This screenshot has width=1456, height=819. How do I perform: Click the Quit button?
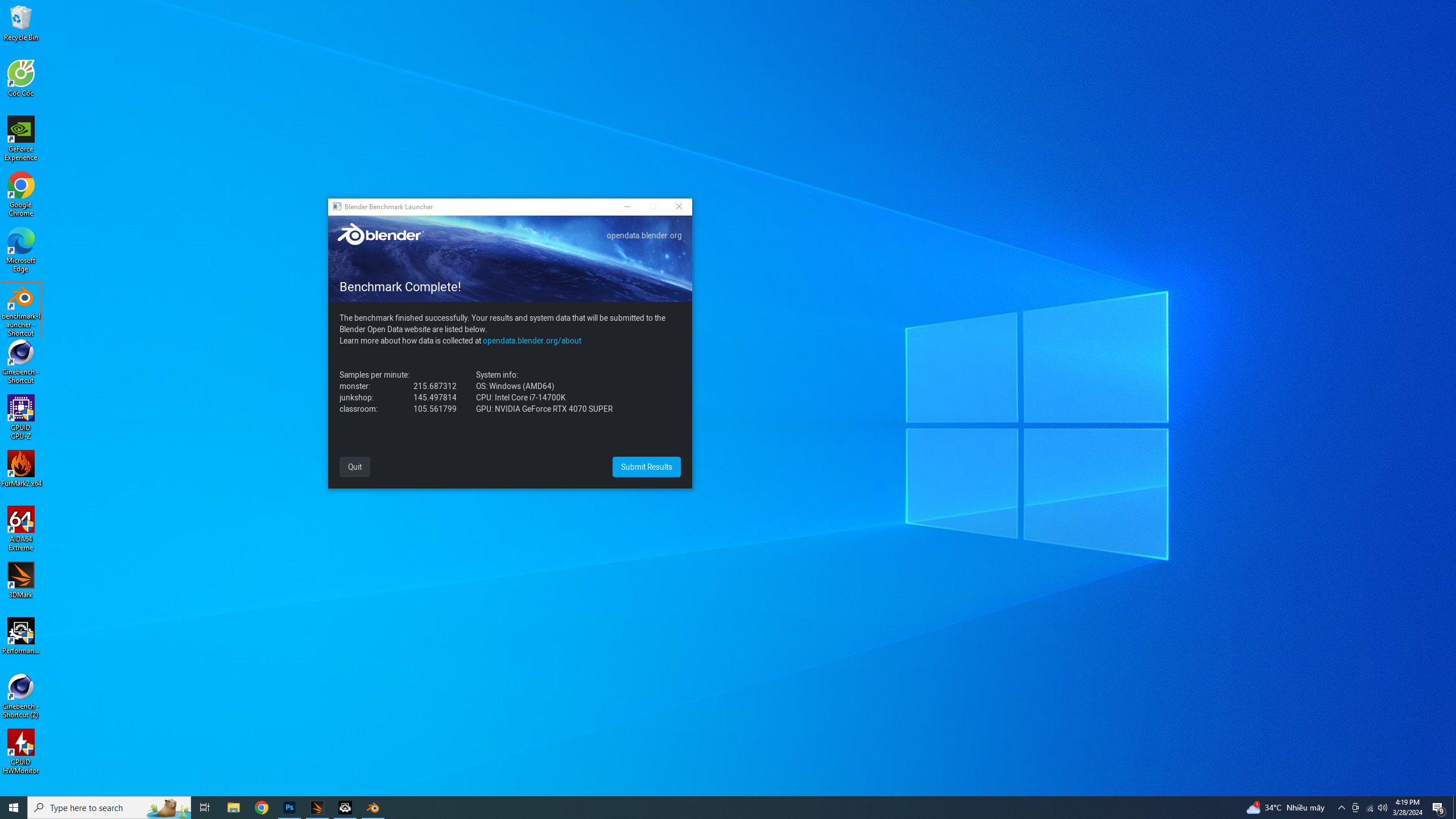coord(355,467)
